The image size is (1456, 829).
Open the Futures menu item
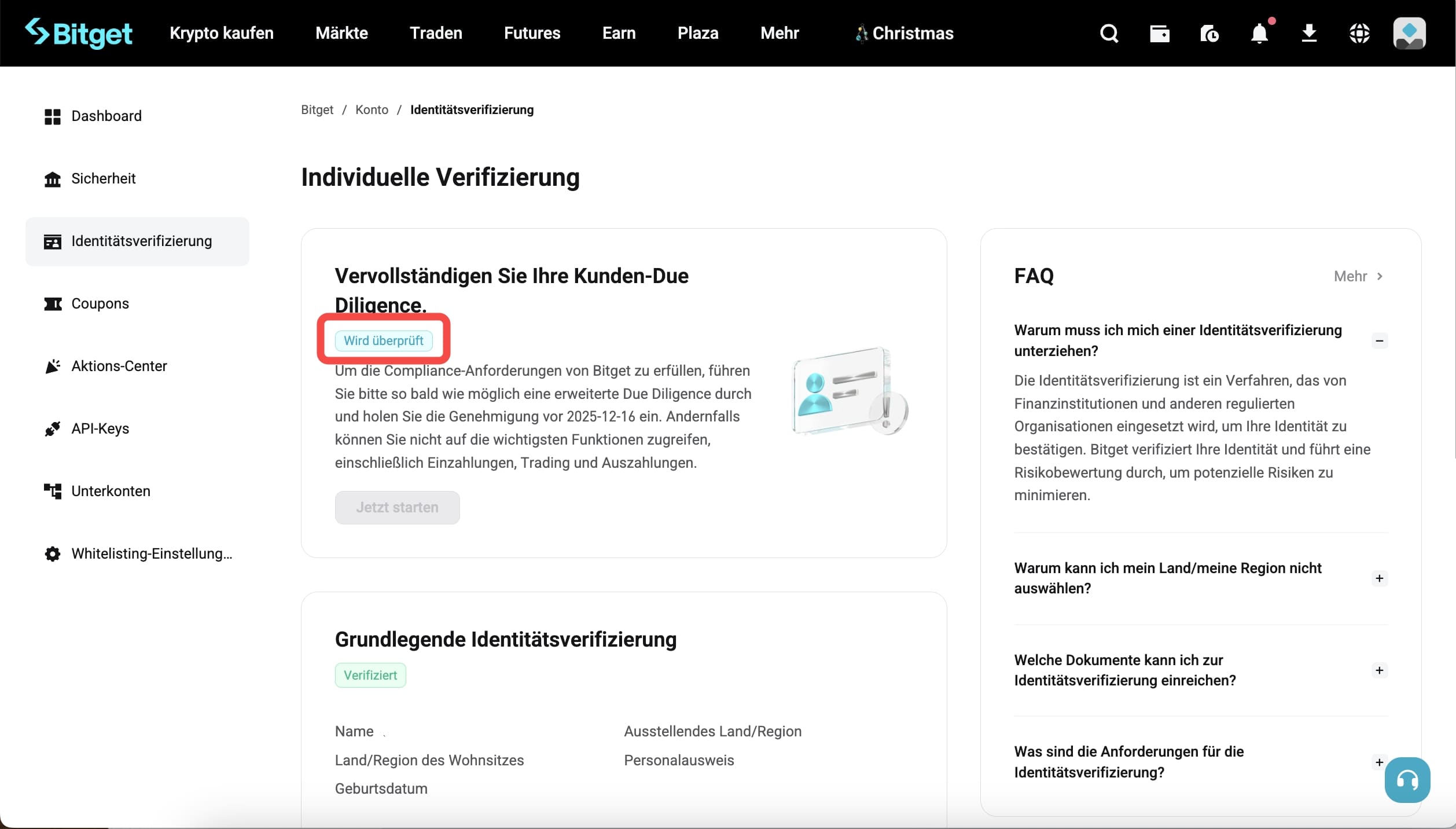coord(531,33)
